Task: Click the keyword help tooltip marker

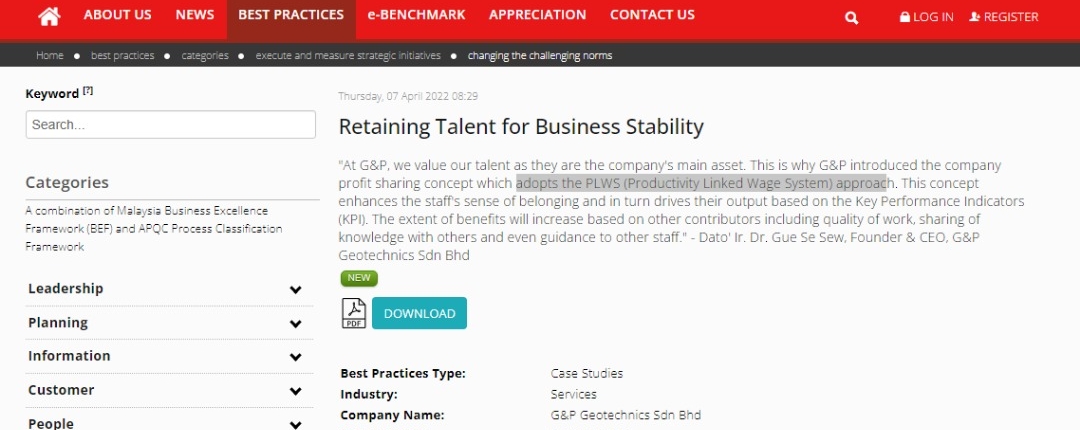Action: coord(88,91)
